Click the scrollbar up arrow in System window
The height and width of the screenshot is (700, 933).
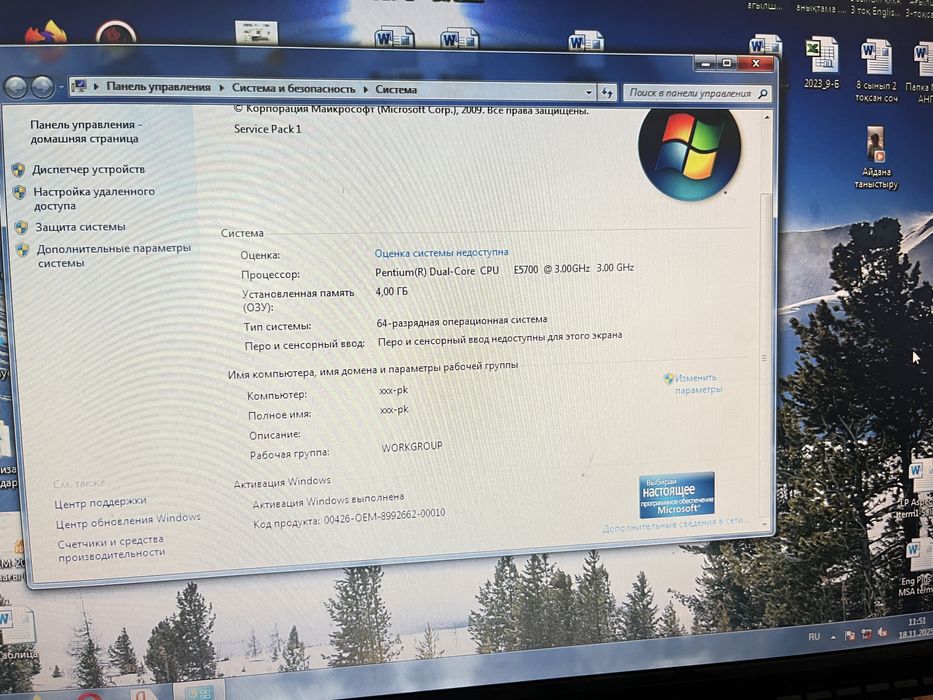766,118
